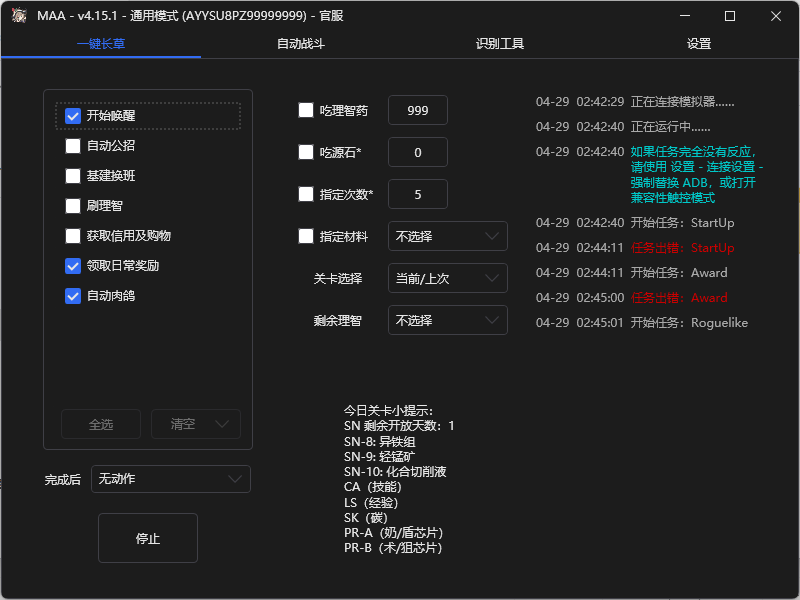This screenshot has width=800, height=600.
Task: Enable the 吃理智药 option
Action: 306,110
